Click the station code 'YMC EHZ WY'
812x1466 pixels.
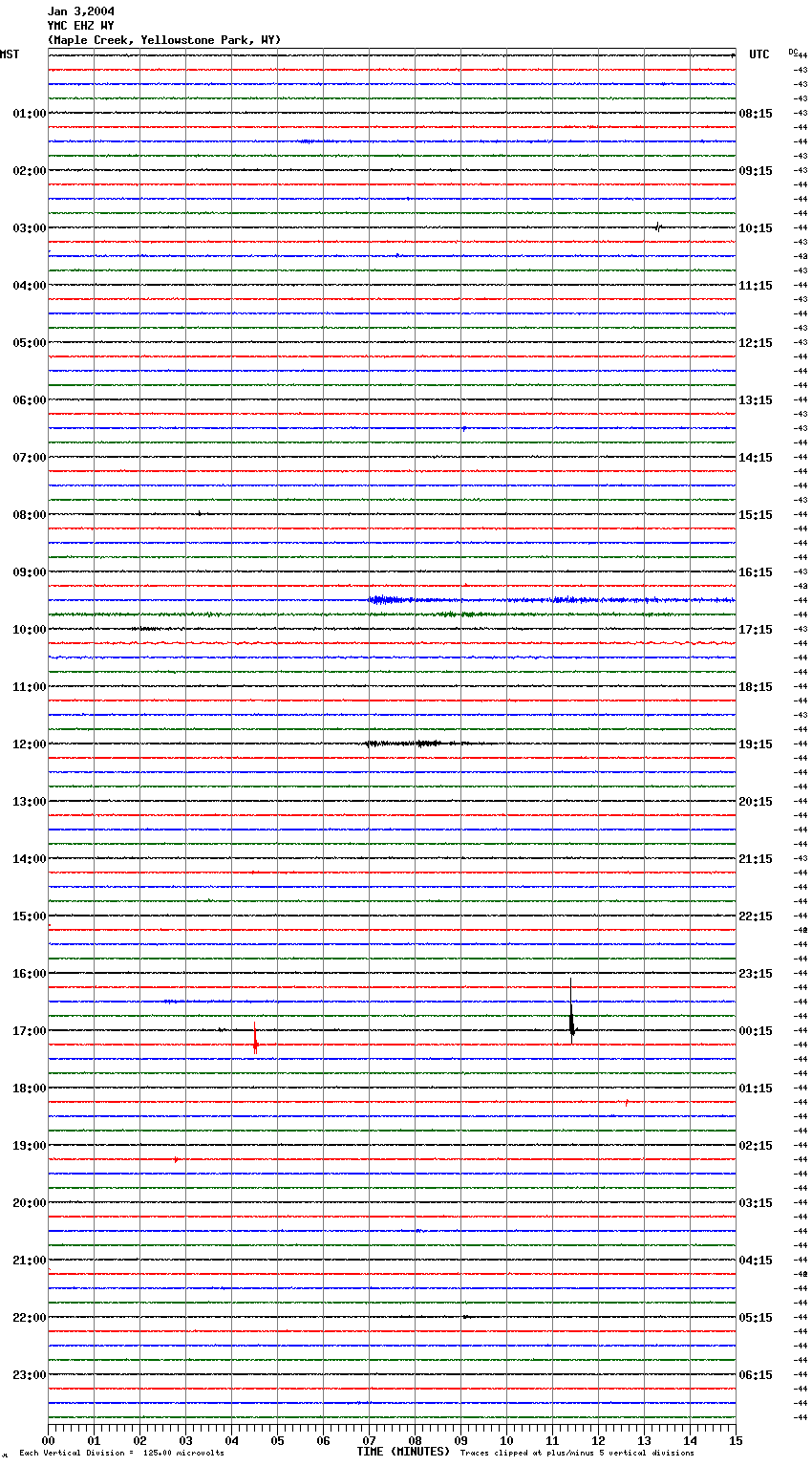coord(81,26)
